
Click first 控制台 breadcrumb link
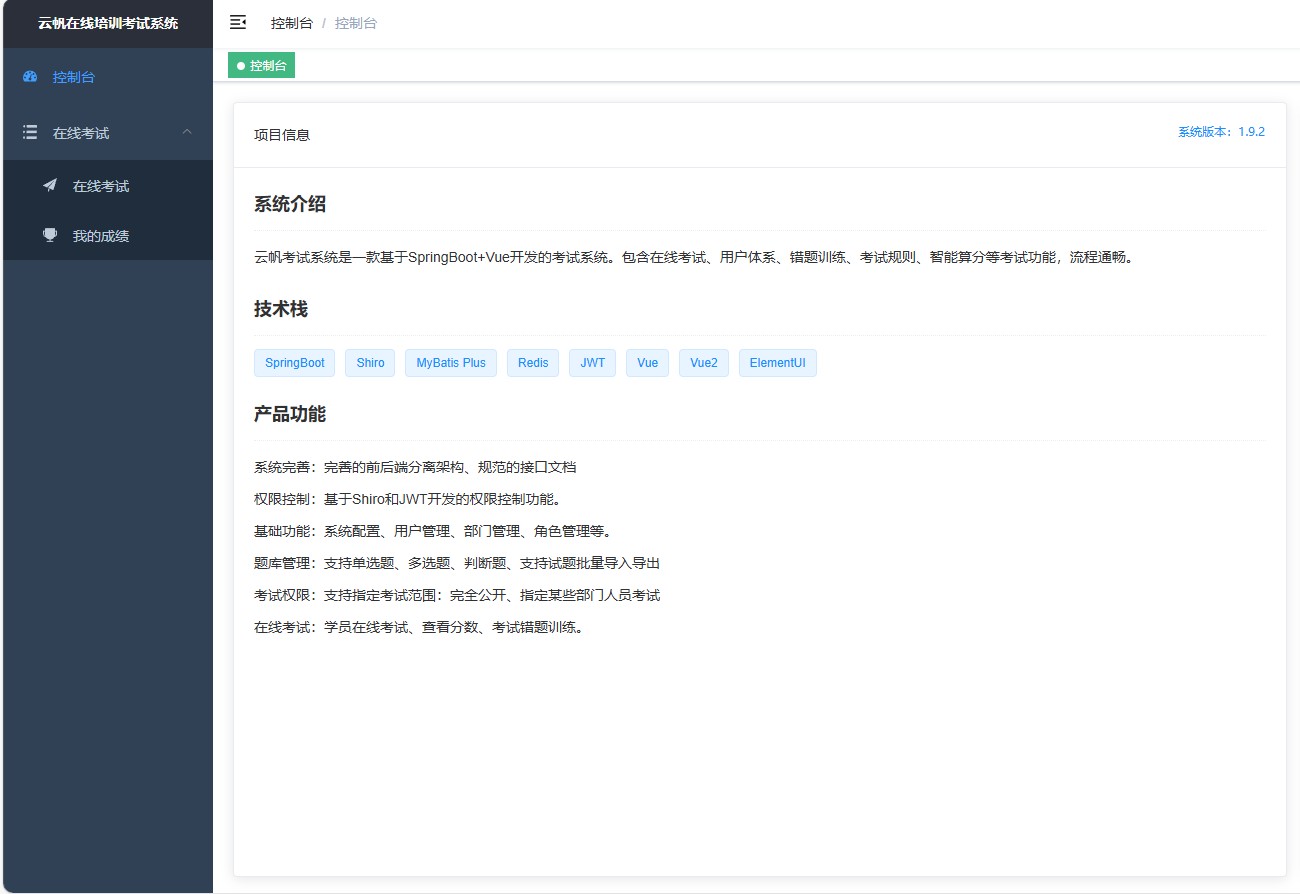tap(291, 23)
